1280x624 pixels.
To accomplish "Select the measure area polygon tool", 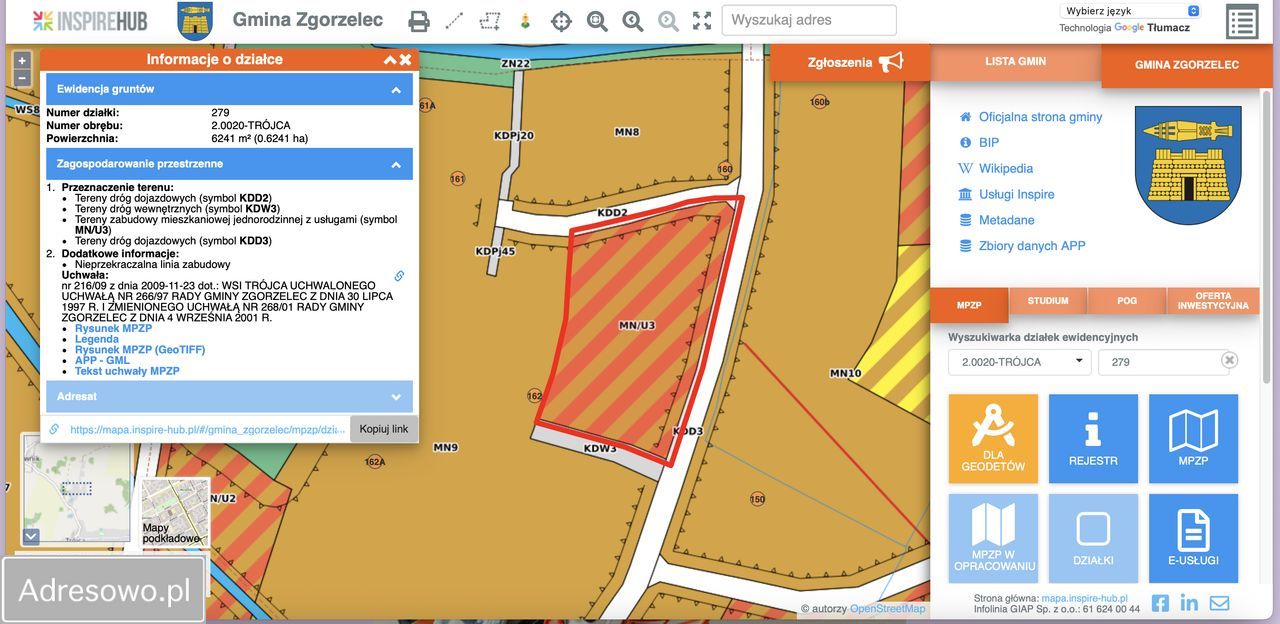I will click(490, 21).
